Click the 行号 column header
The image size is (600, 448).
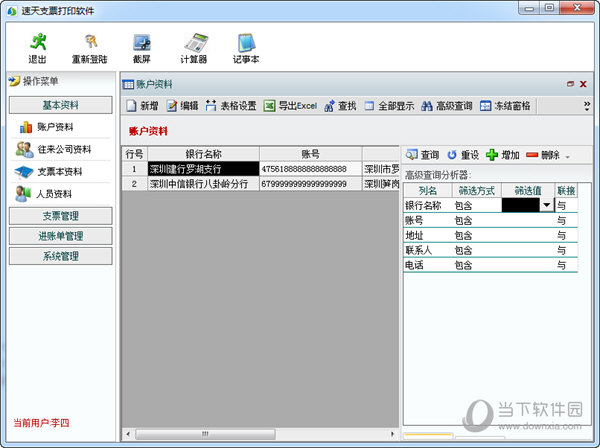[134, 154]
